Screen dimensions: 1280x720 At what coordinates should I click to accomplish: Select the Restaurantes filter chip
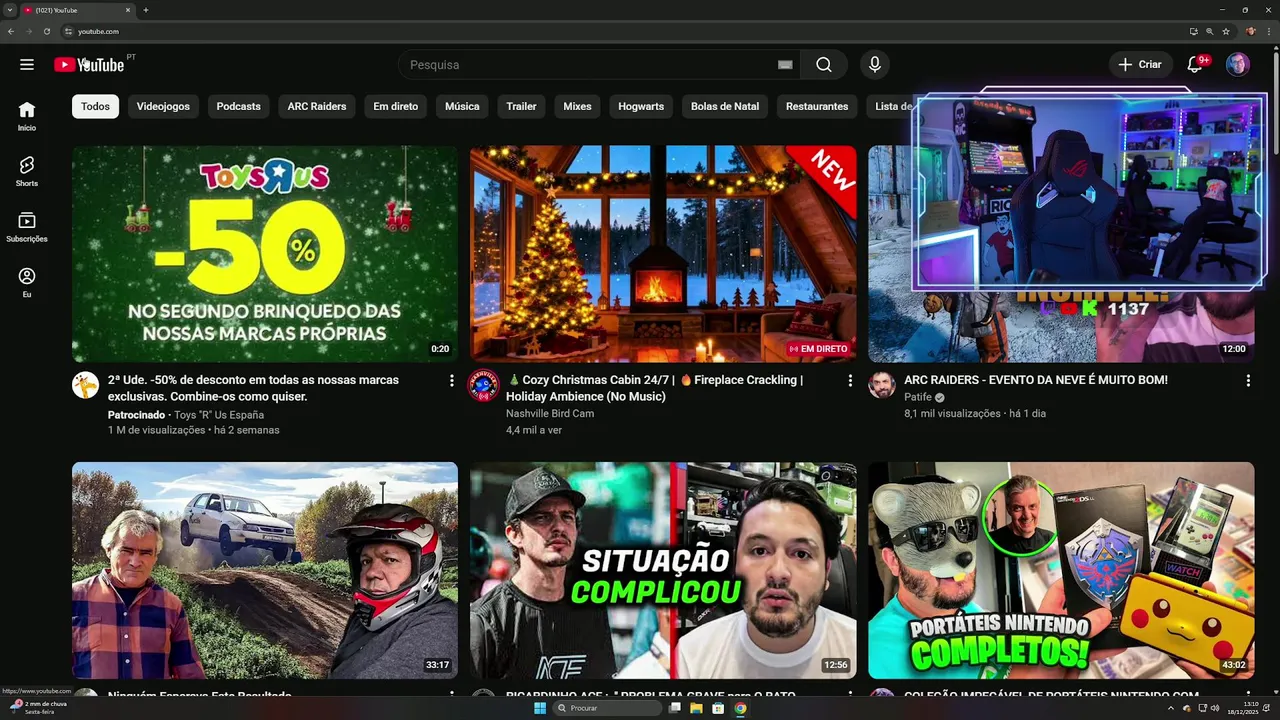[817, 106]
